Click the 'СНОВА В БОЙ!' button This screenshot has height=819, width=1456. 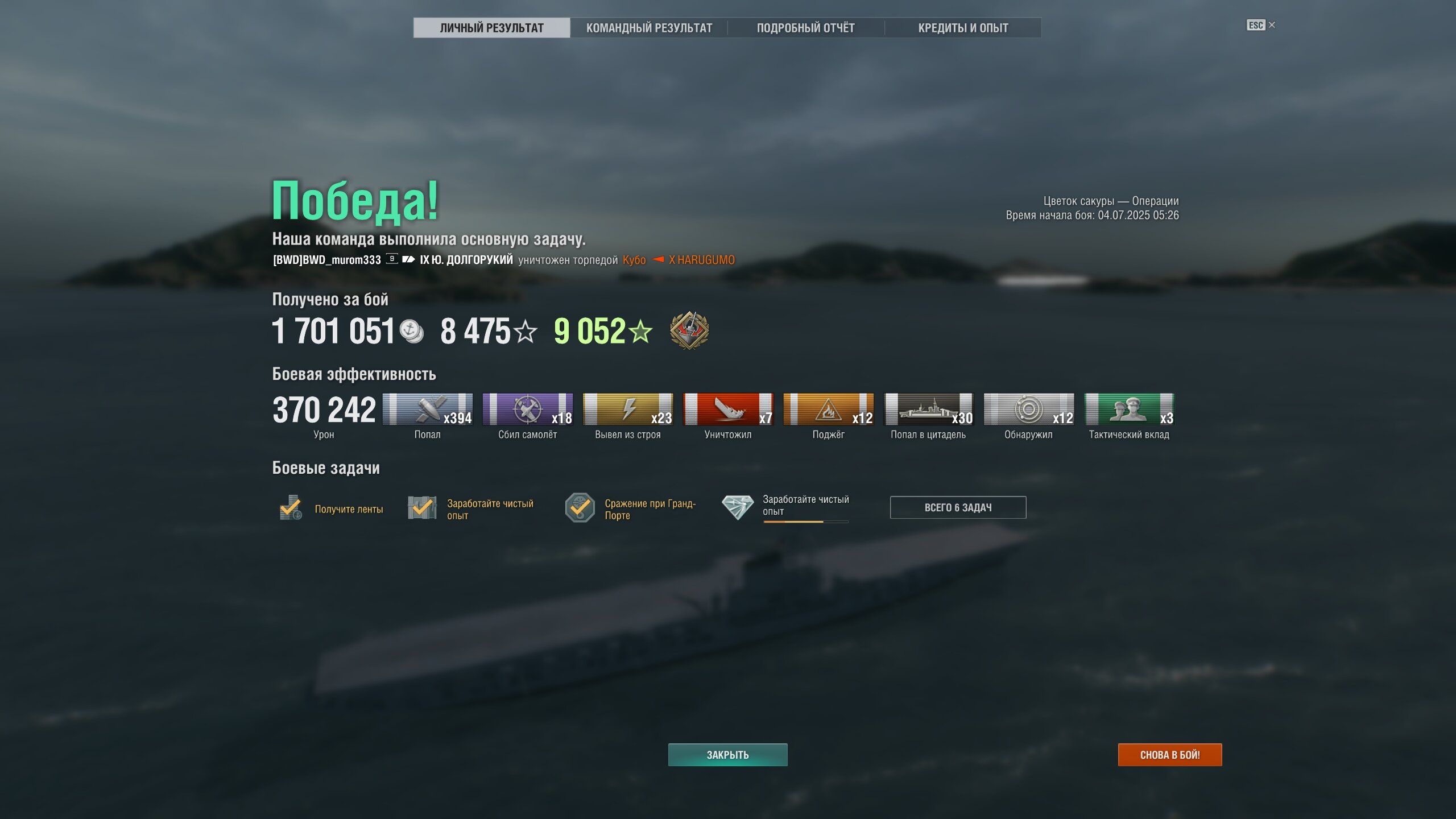pos(1169,755)
